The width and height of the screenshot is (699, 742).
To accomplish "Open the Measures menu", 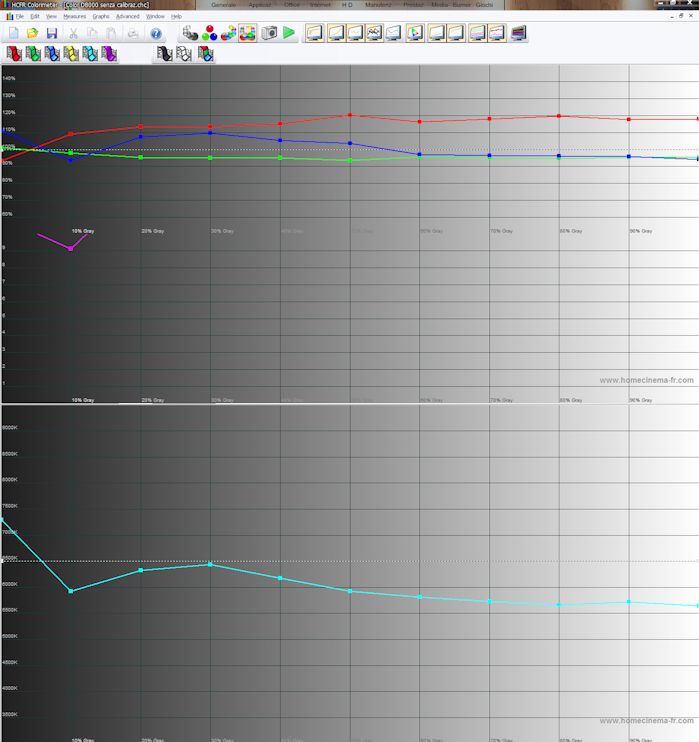I will [x=75, y=16].
